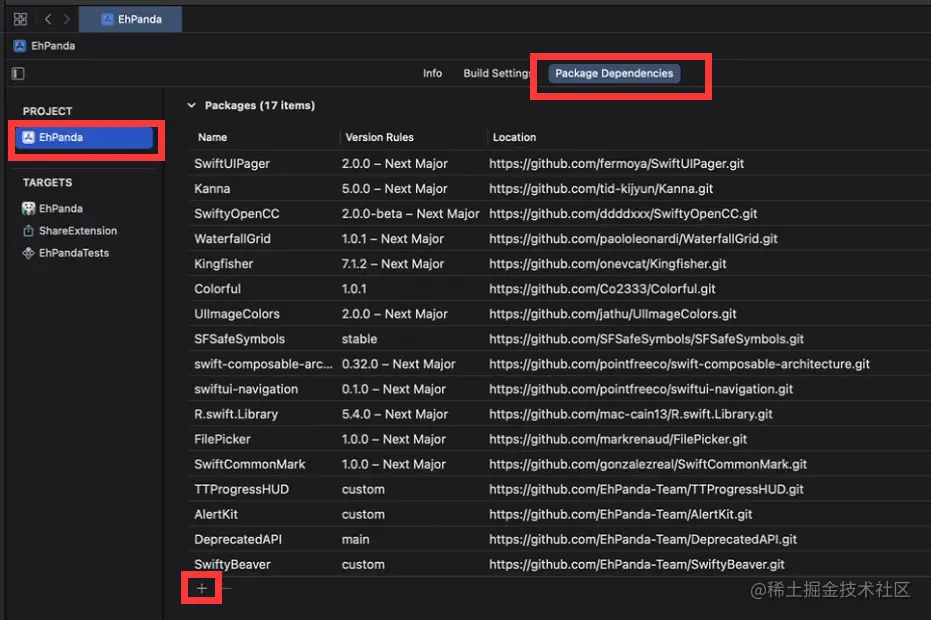Select the WaterfallGrid package row
Screen dimensions: 931x620
(558, 239)
